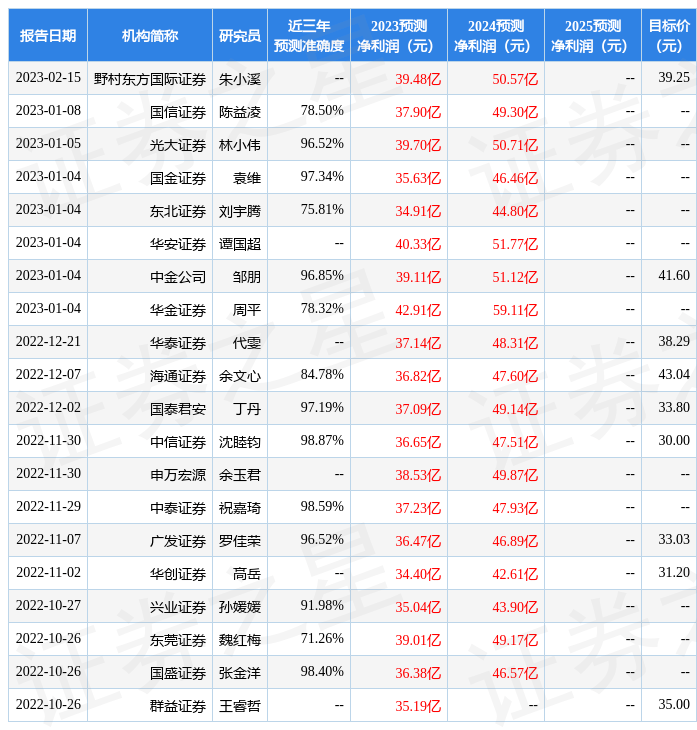Click the 机构简称 column header
The height and width of the screenshot is (730, 697).
[150, 36]
